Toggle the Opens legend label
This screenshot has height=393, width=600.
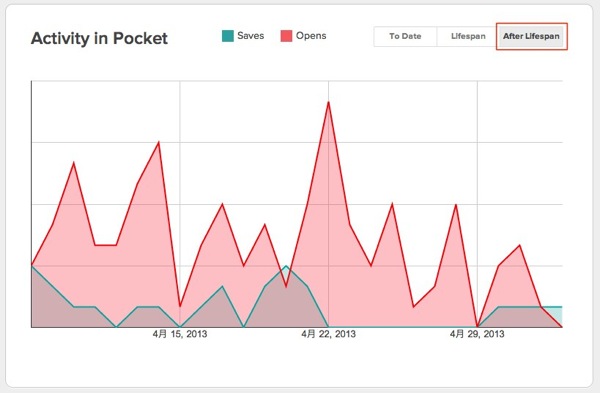tap(311, 36)
